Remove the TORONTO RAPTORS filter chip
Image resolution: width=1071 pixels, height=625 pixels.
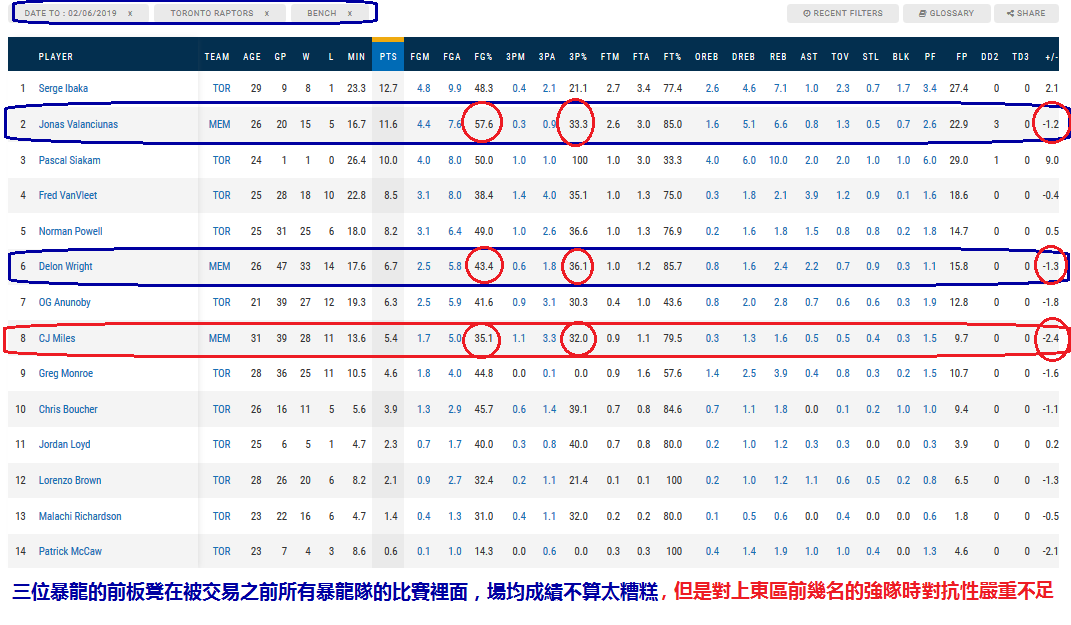[266, 13]
